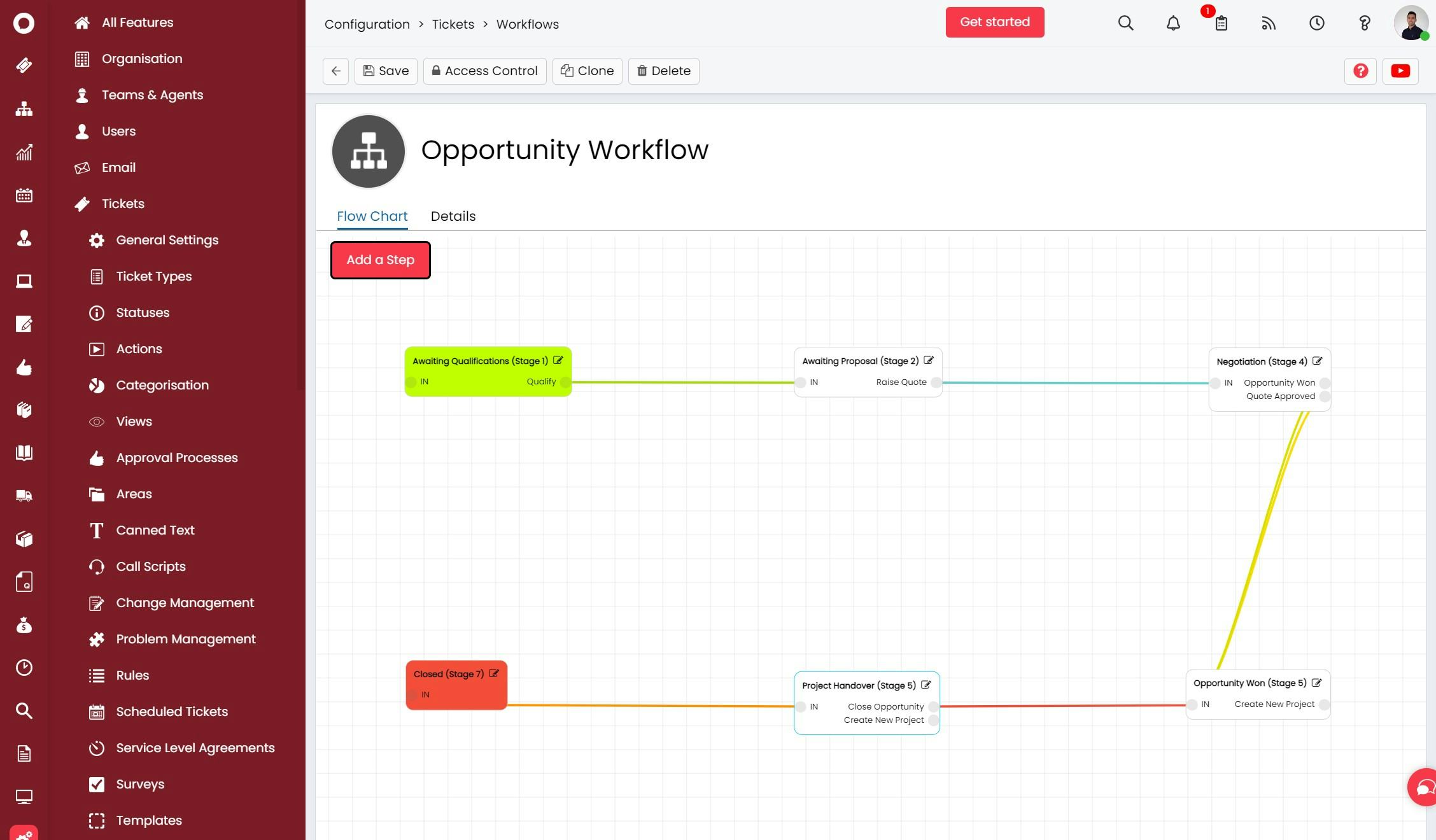The height and width of the screenshot is (840, 1436).
Task: Select the Flow Chart tab
Action: click(x=372, y=216)
